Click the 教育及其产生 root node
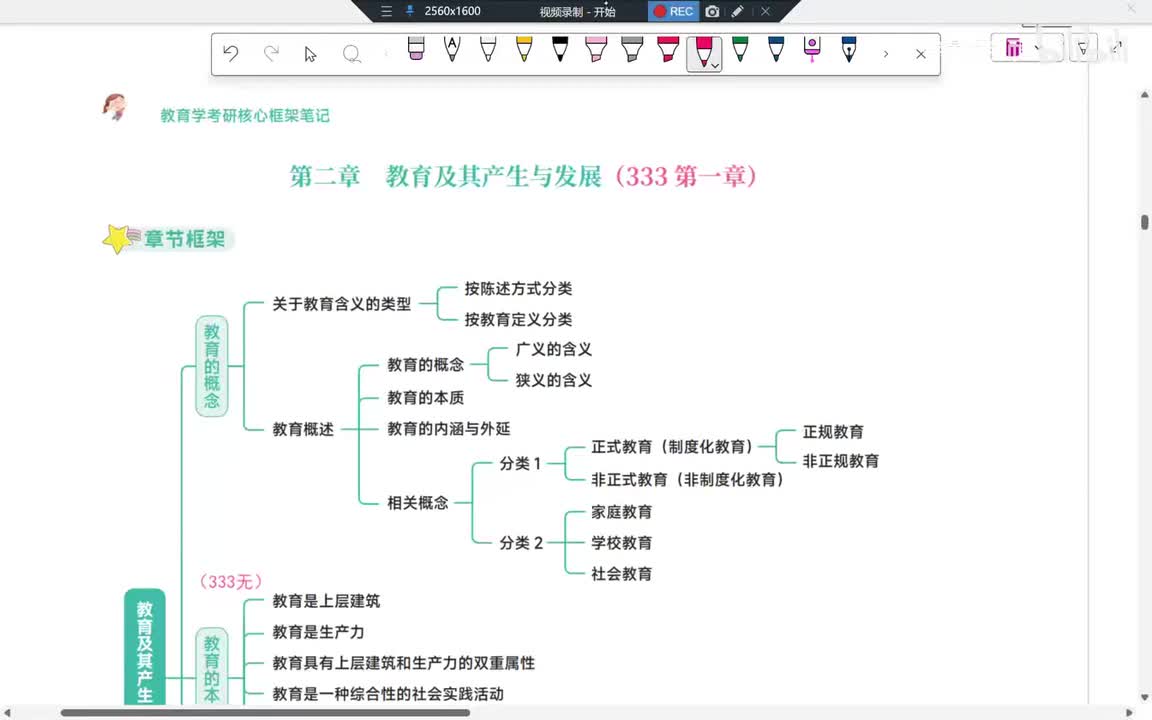The image size is (1152, 720). point(145,648)
